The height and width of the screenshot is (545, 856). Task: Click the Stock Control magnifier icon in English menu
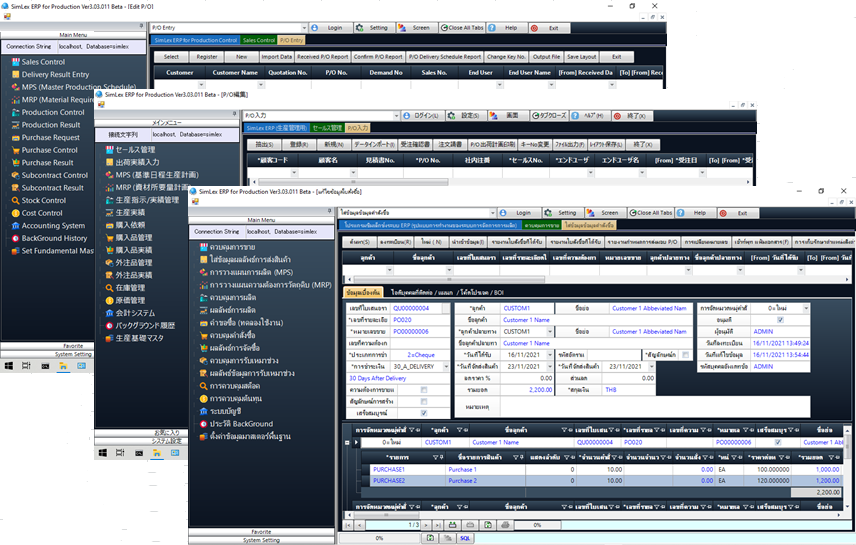[x=16, y=200]
